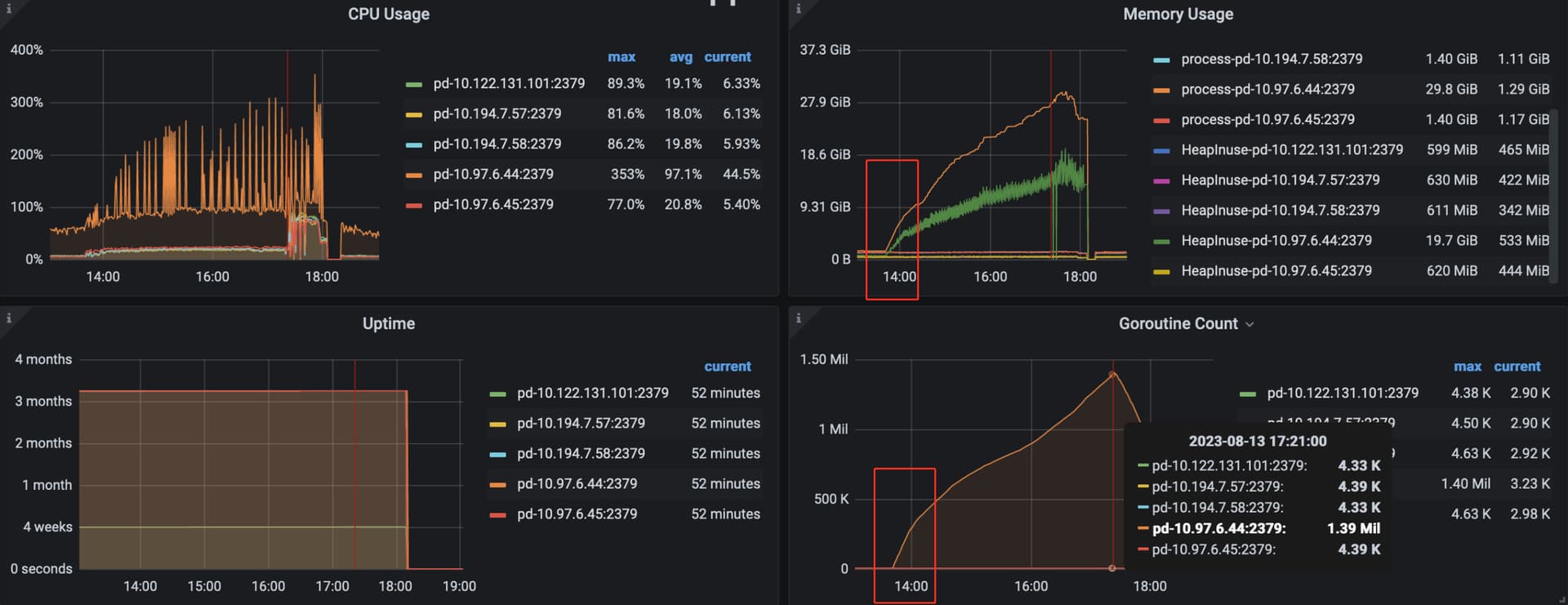This screenshot has width=1568, height=605.
Task: Sort Goroutine Count legend by max column
Action: click(1467, 367)
